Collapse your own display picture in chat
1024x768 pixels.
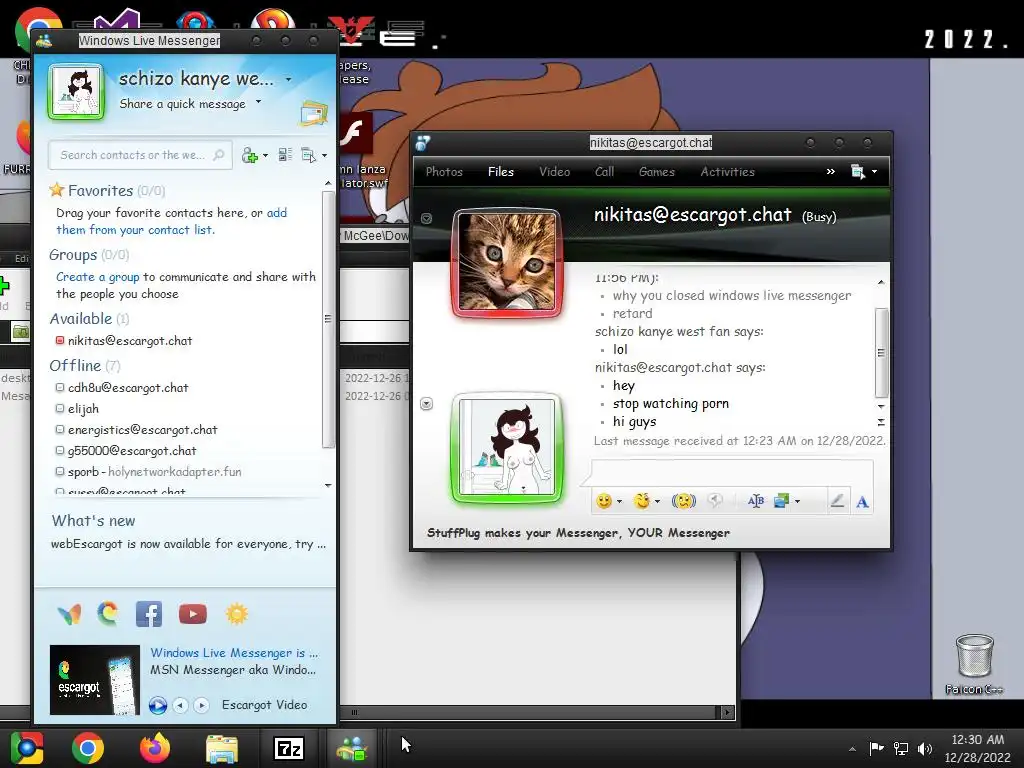point(426,404)
